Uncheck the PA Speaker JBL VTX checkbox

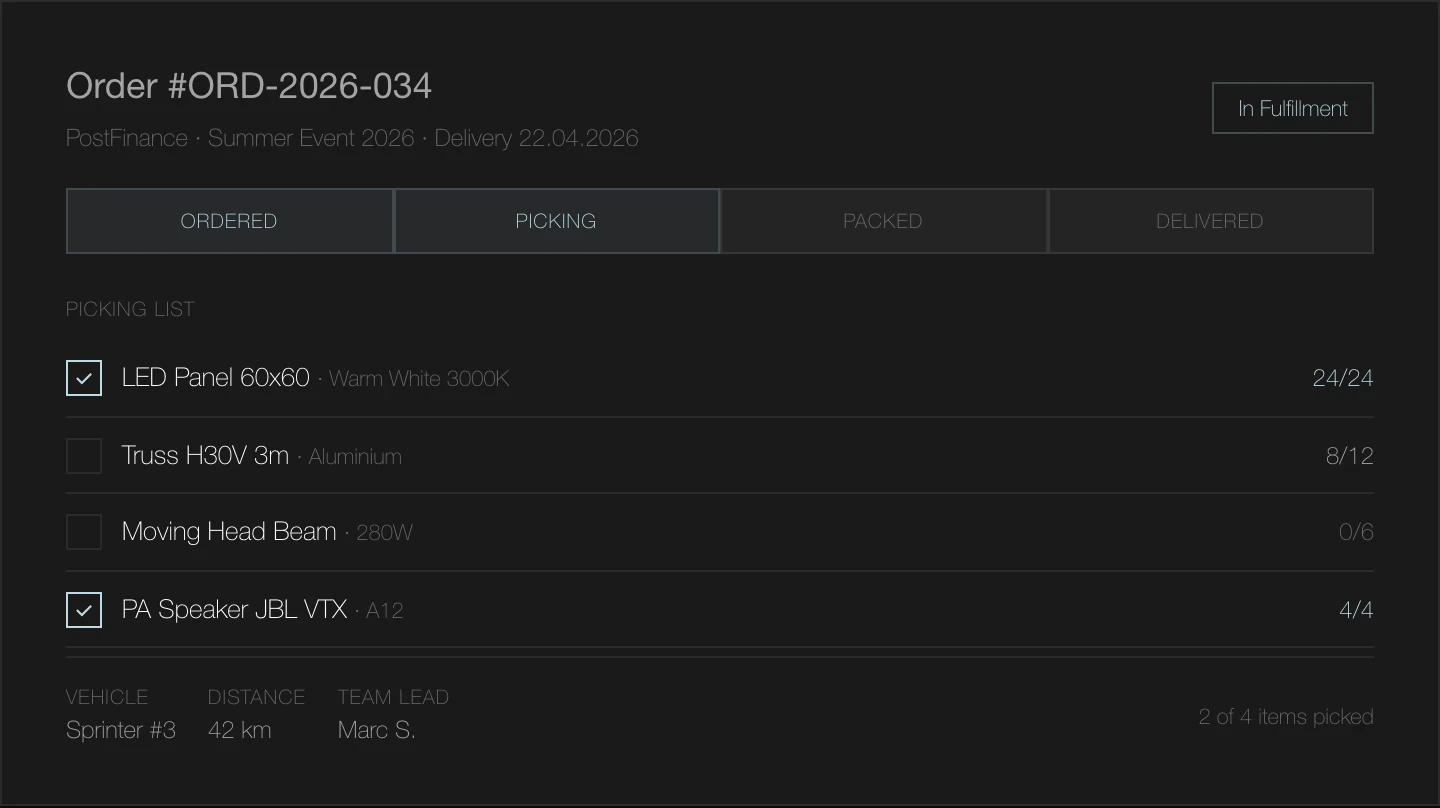click(84, 610)
